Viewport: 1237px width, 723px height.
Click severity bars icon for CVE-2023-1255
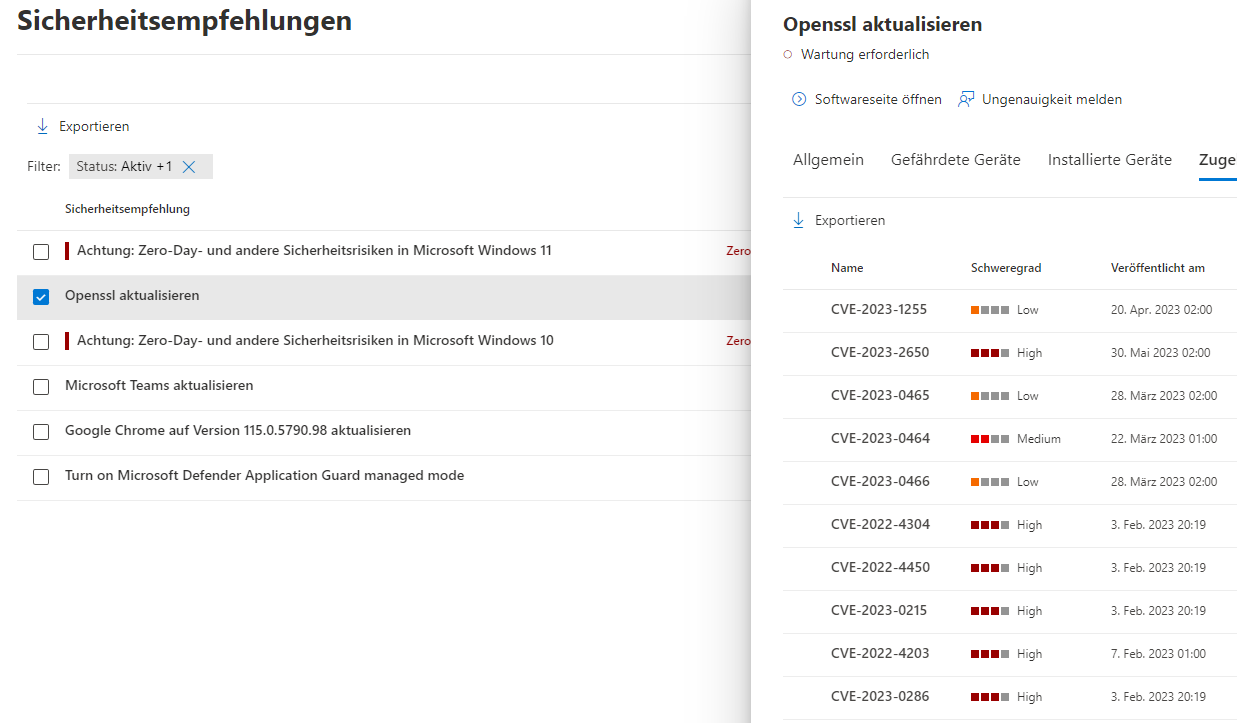click(989, 310)
